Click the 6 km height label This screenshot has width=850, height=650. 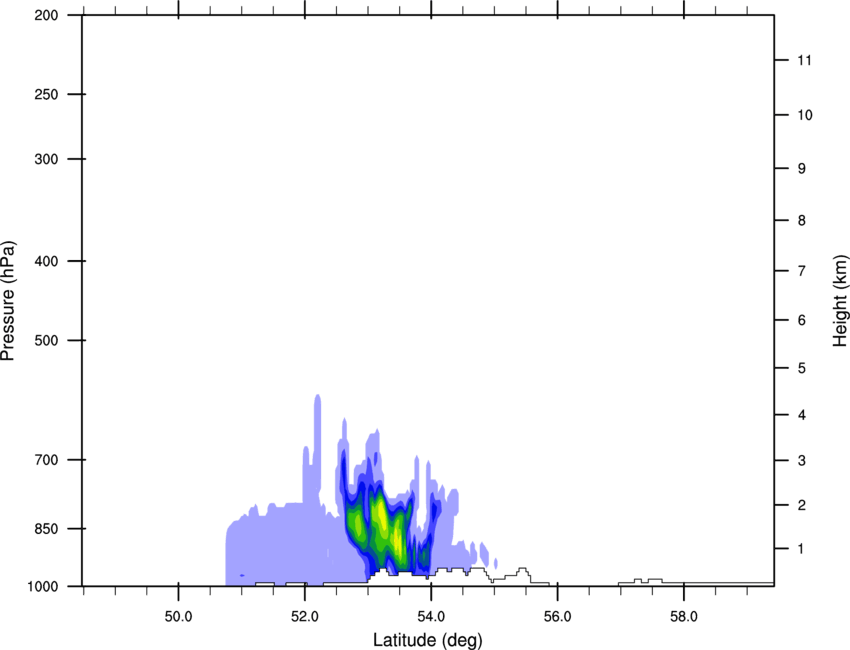coord(802,320)
